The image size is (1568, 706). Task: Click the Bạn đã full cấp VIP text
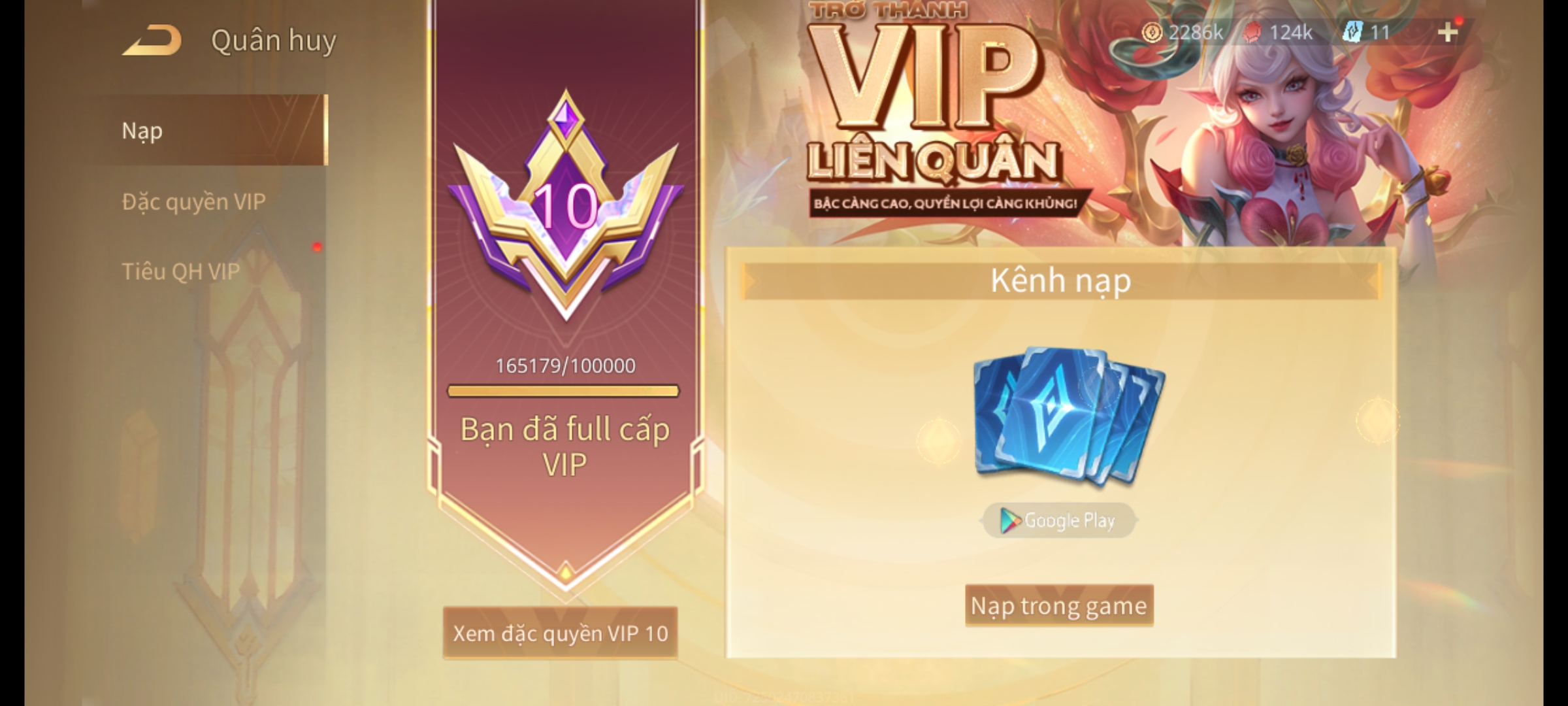(565, 446)
